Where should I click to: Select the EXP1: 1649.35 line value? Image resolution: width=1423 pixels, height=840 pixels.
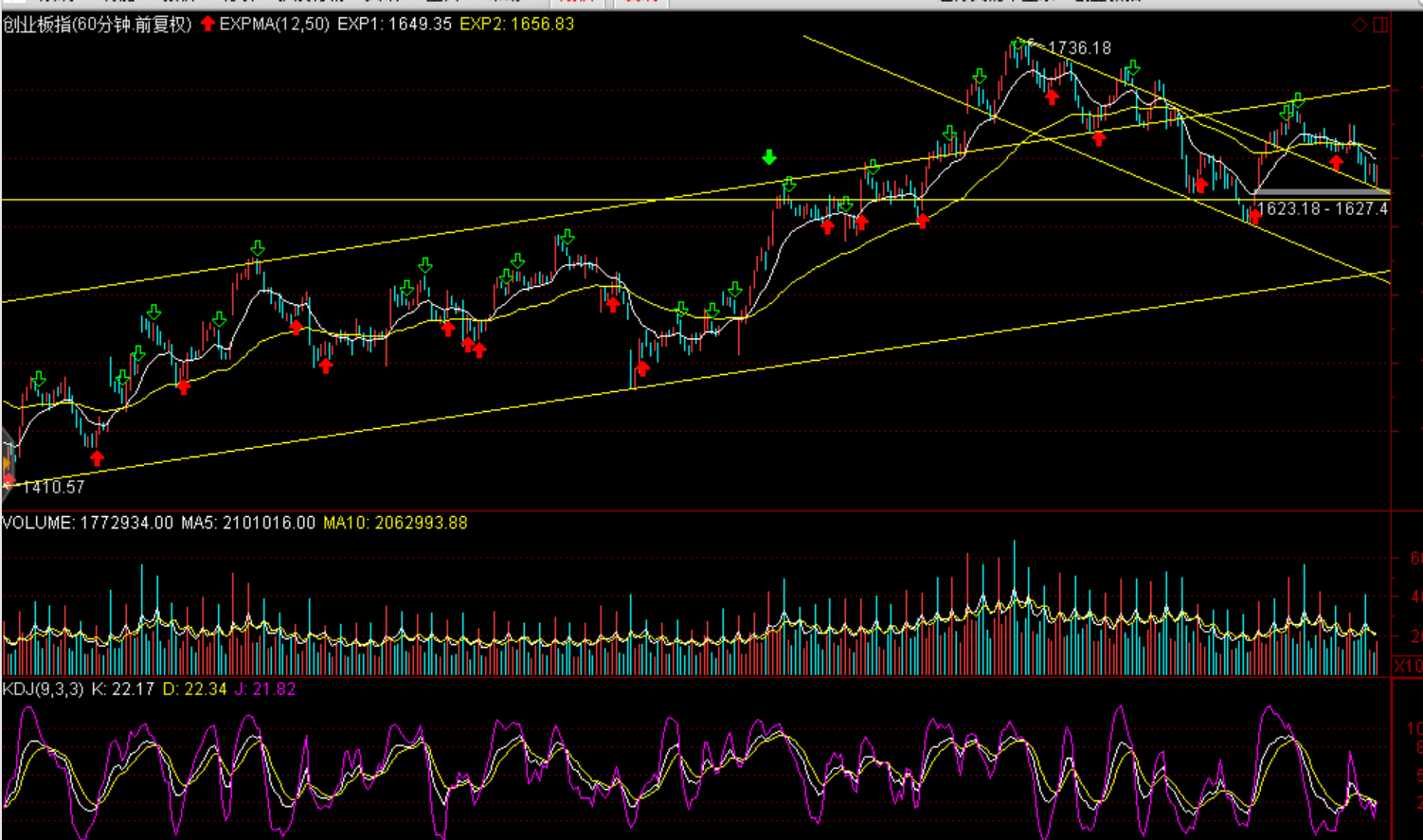(x=394, y=25)
